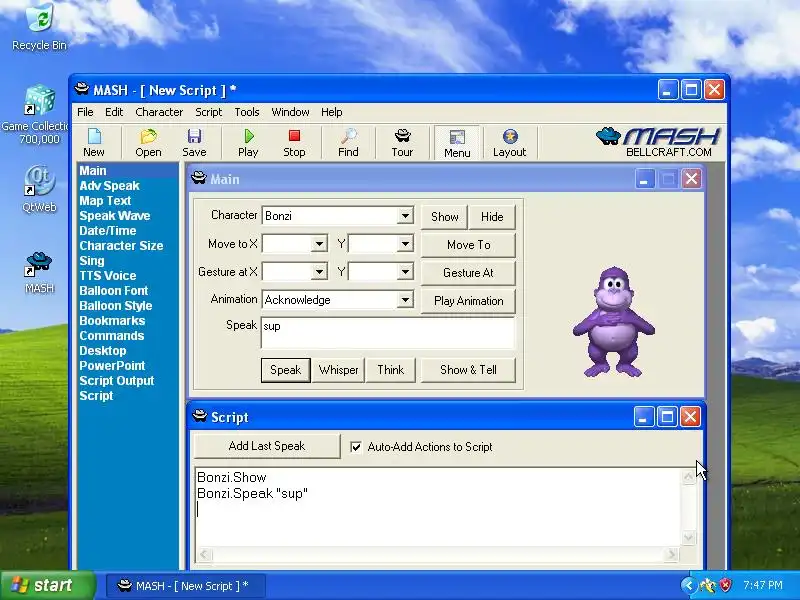Click the Move To button
This screenshot has height=600, width=800.
[x=468, y=245]
